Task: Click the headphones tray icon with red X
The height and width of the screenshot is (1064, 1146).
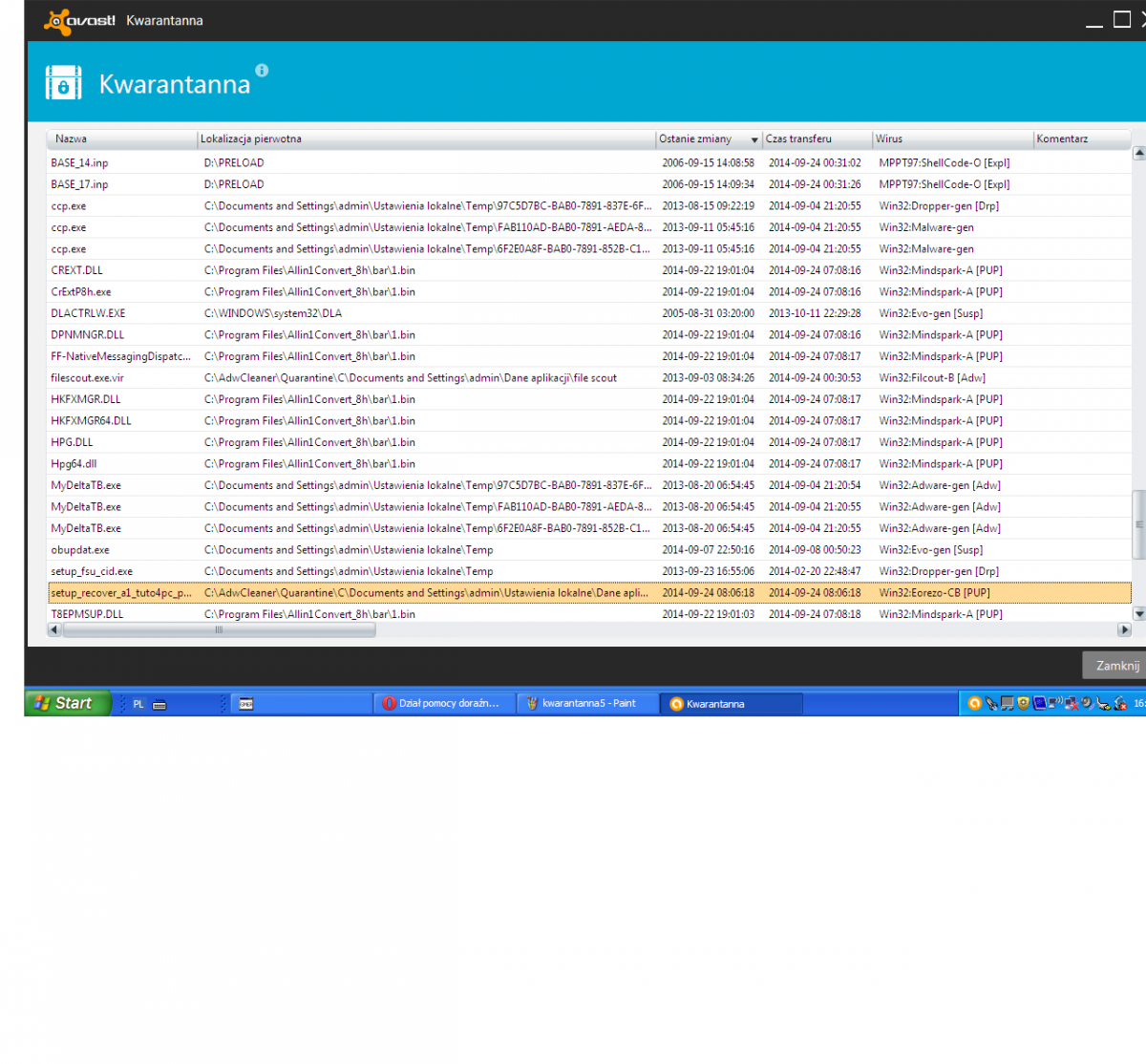Action: 1120,704
